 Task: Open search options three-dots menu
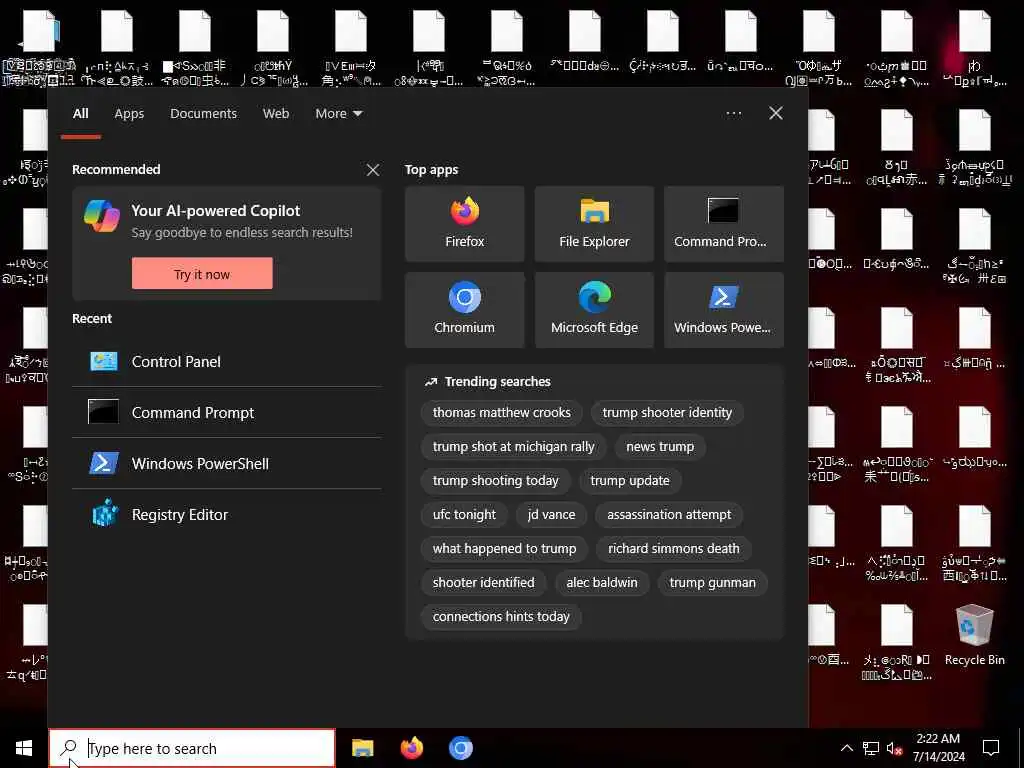pyautogui.click(x=734, y=114)
